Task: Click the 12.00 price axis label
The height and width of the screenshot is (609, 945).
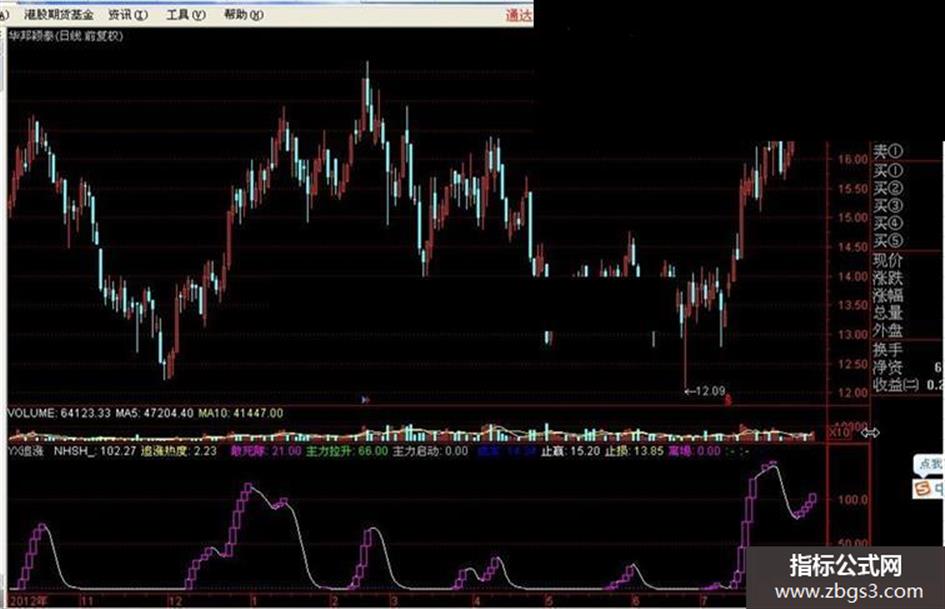Action: tap(852, 393)
